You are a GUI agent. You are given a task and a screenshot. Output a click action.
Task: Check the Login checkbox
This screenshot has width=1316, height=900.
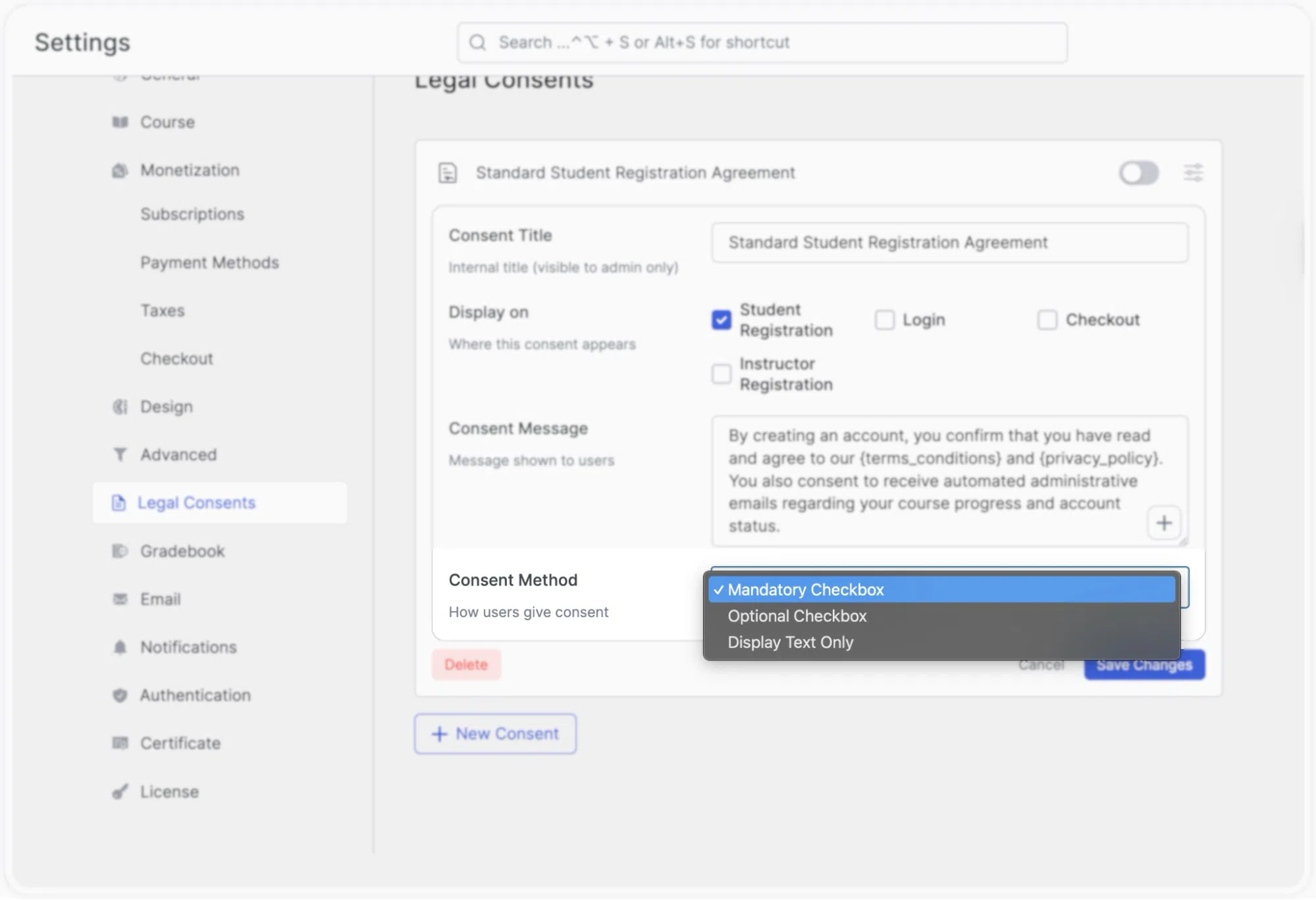(x=885, y=320)
